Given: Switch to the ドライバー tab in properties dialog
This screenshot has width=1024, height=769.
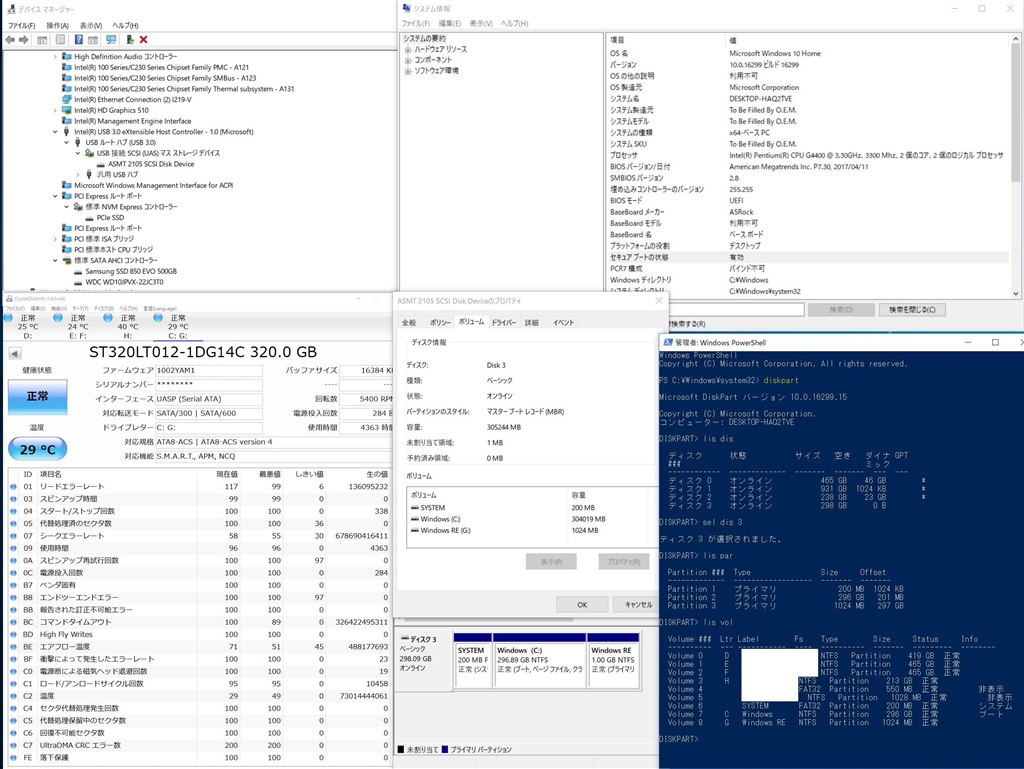Looking at the screenshot, I should pos(503,322).
